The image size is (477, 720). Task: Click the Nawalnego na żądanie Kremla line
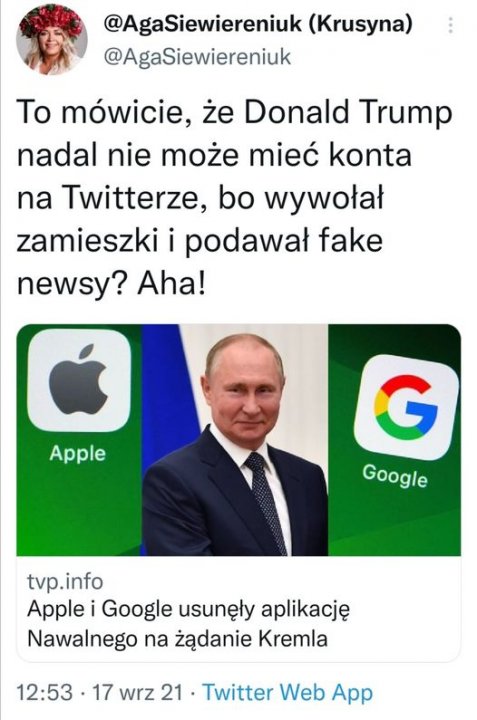click(177, 639)
